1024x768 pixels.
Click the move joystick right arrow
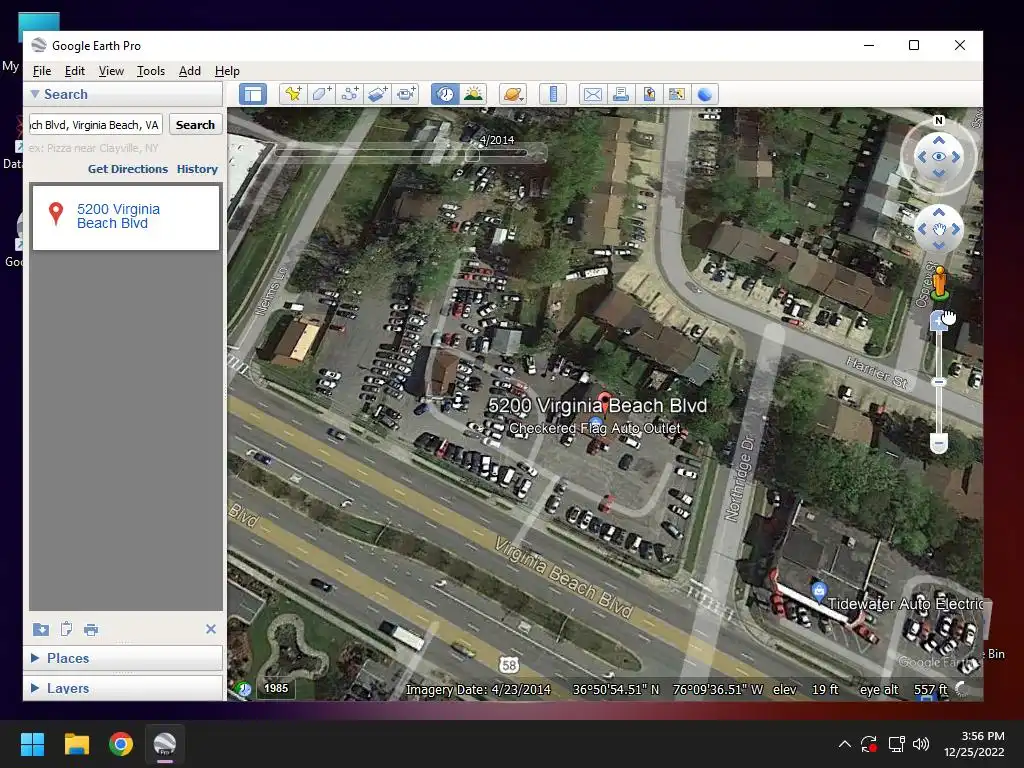(955, 229)
